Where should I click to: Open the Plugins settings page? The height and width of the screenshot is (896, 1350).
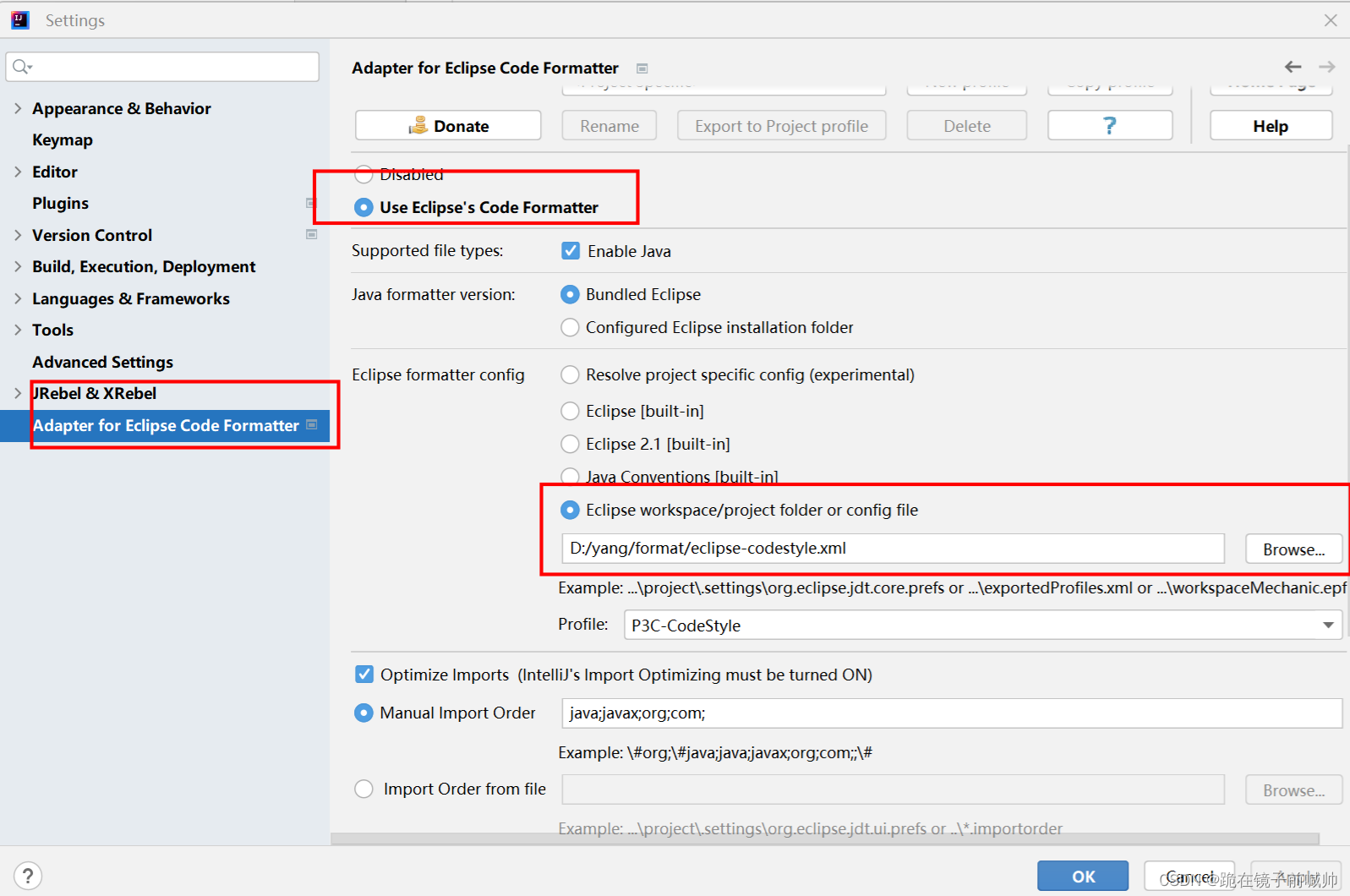coord(60,203)
